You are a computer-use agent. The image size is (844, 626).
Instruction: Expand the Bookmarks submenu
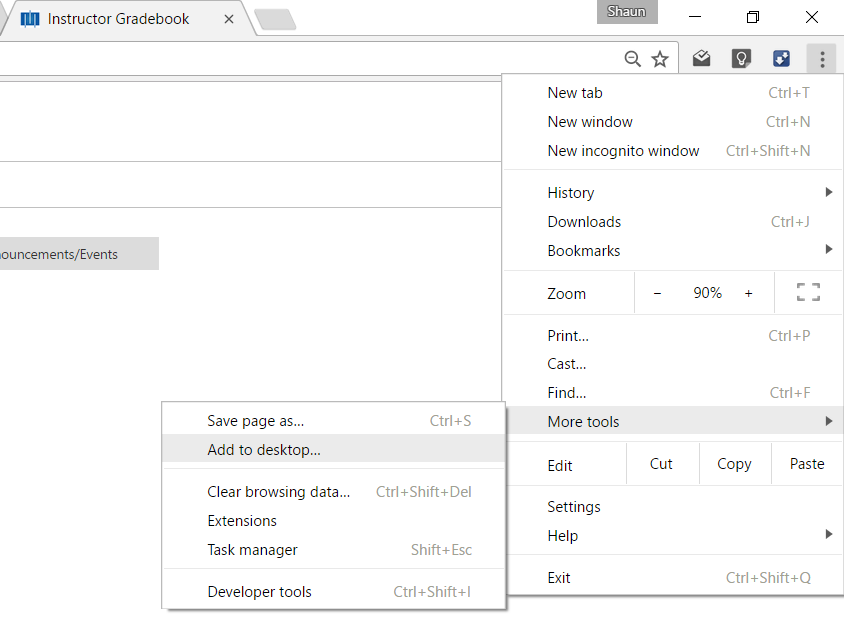click(673, 251)
